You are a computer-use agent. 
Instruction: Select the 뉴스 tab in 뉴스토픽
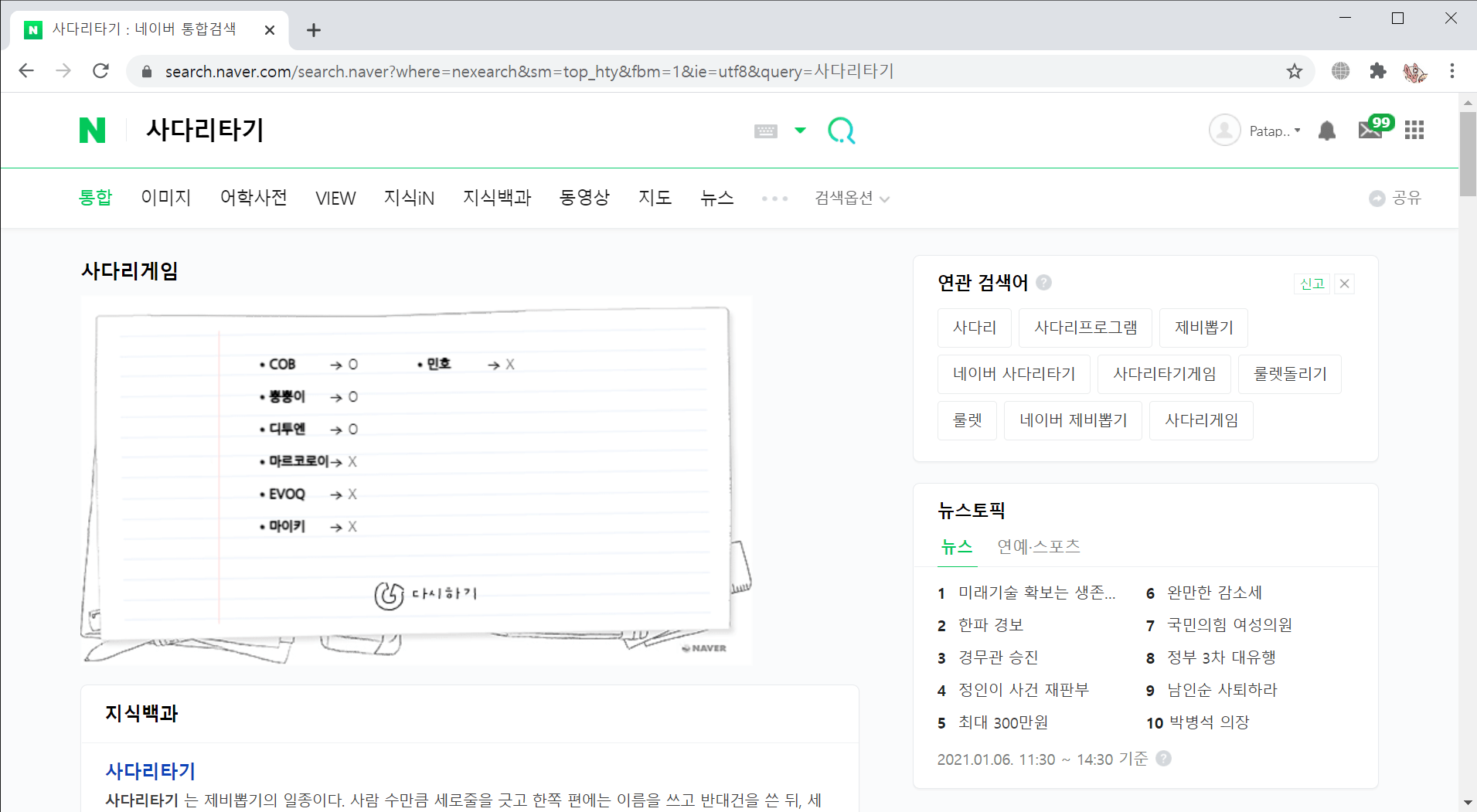click(957, 547)
